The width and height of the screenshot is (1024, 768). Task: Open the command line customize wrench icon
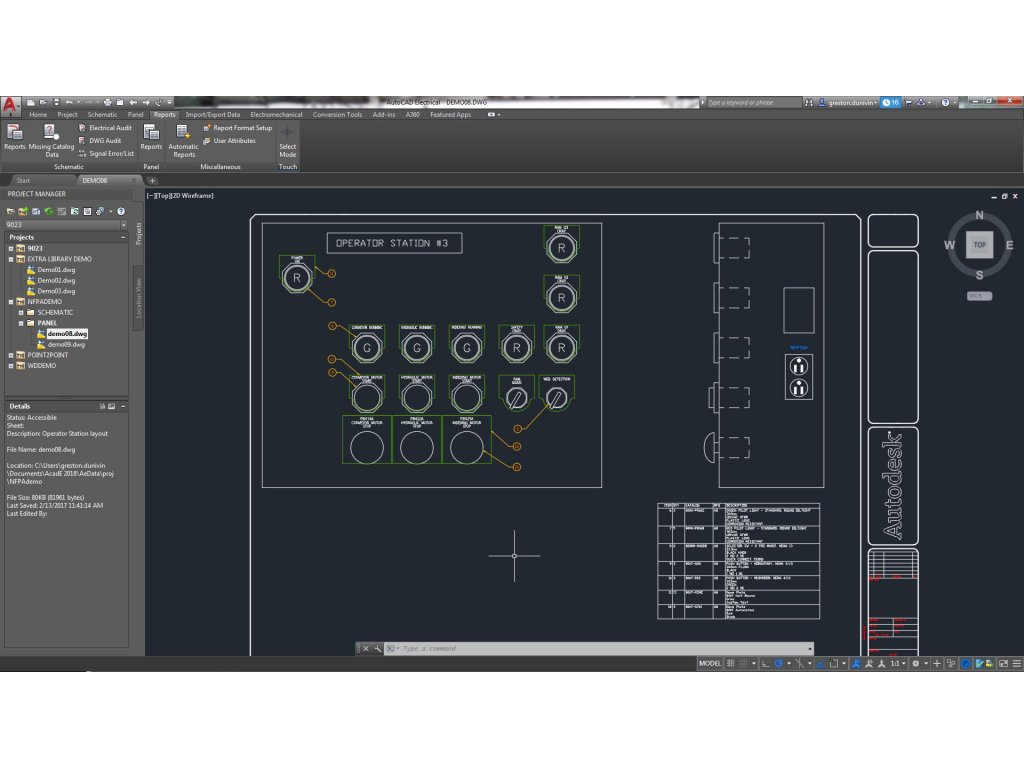coord(377,648)
